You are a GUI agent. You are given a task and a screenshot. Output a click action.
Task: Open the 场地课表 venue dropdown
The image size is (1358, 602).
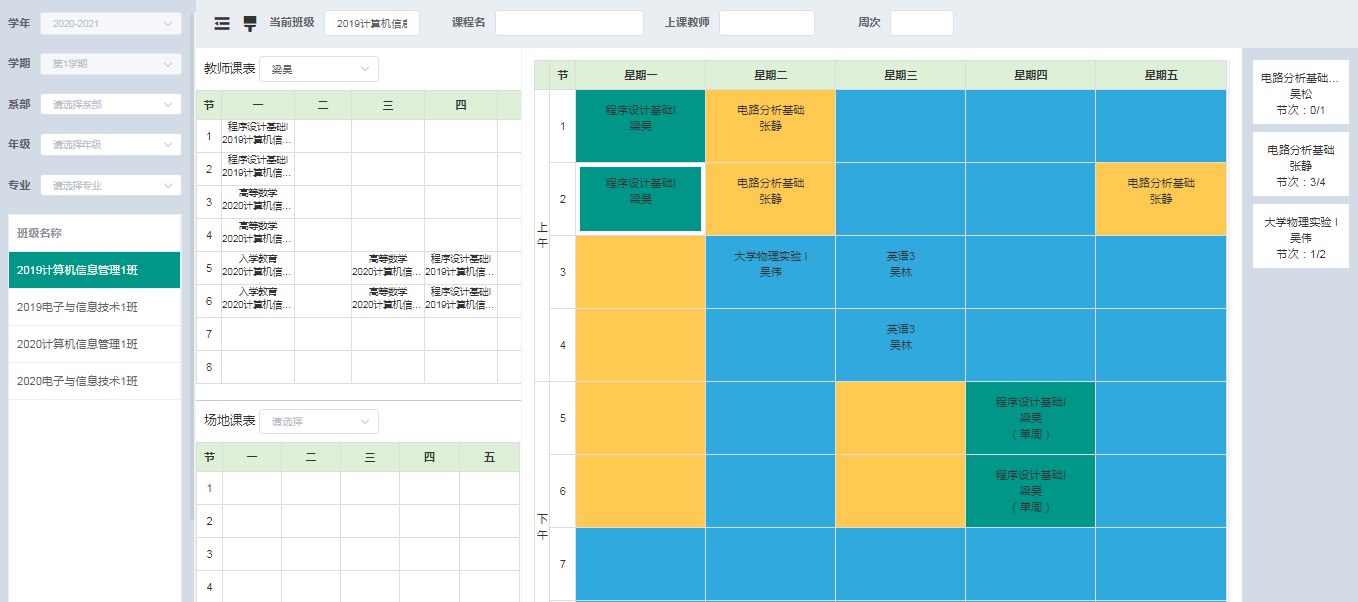point(318,421)
